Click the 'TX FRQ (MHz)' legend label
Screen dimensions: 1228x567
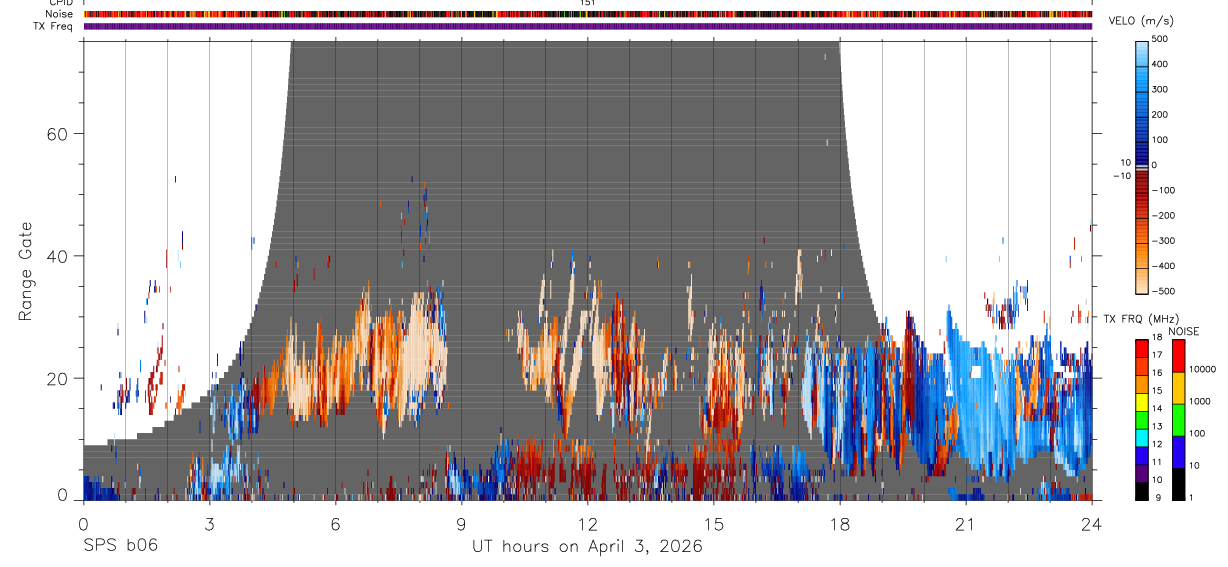(x=1141, y=318)
